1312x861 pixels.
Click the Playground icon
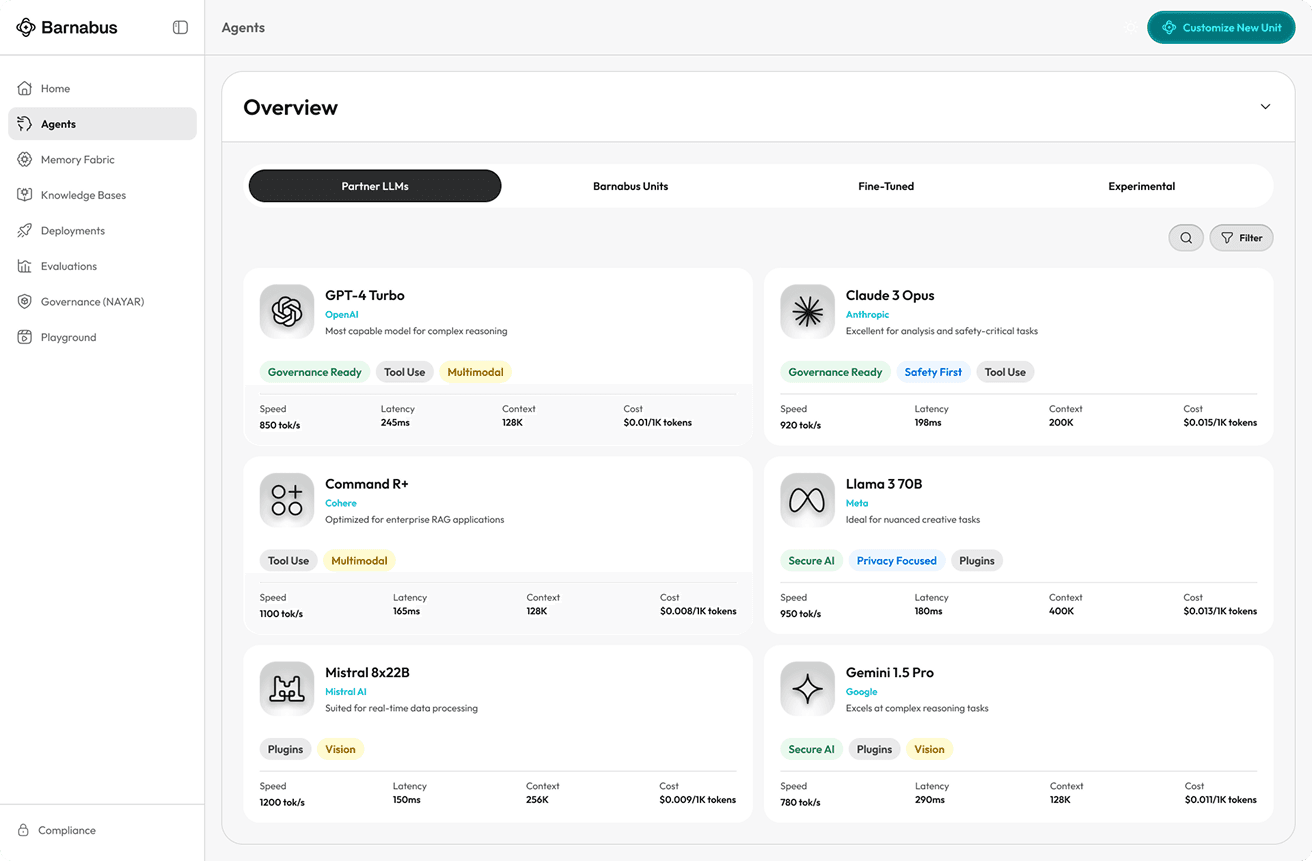click(25, 337)
